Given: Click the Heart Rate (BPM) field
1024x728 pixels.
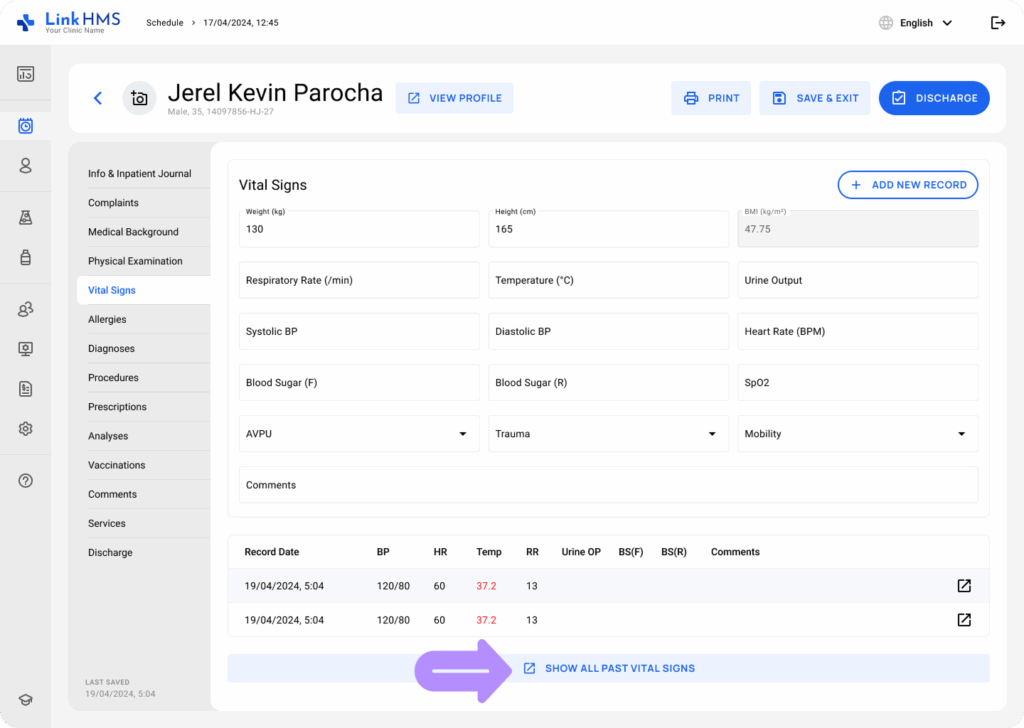Looking at the screenshot, I should click(x=858, y=331).
